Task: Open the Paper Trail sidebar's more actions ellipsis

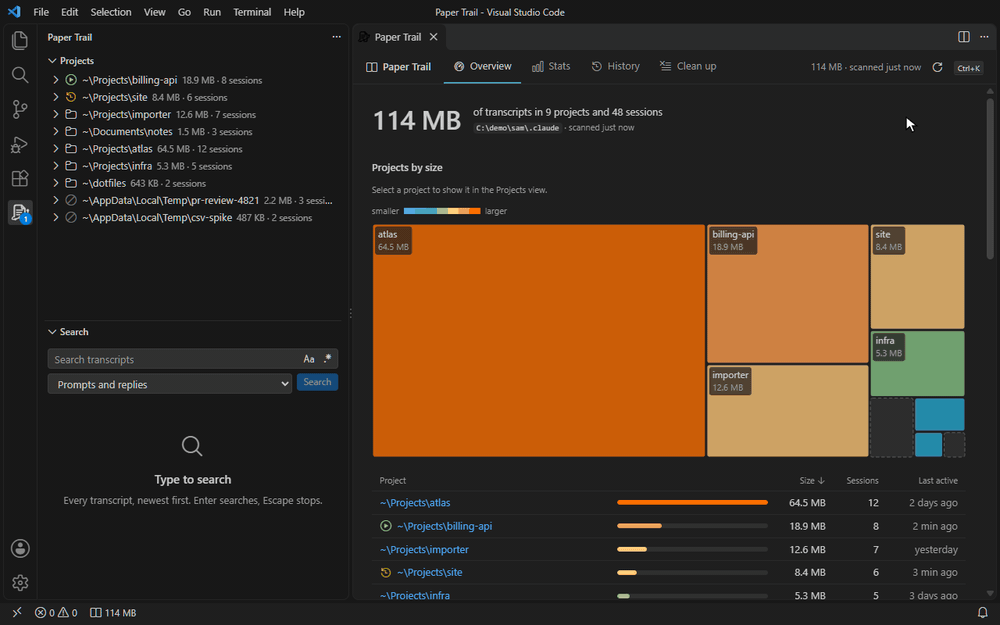Action: 336,37
